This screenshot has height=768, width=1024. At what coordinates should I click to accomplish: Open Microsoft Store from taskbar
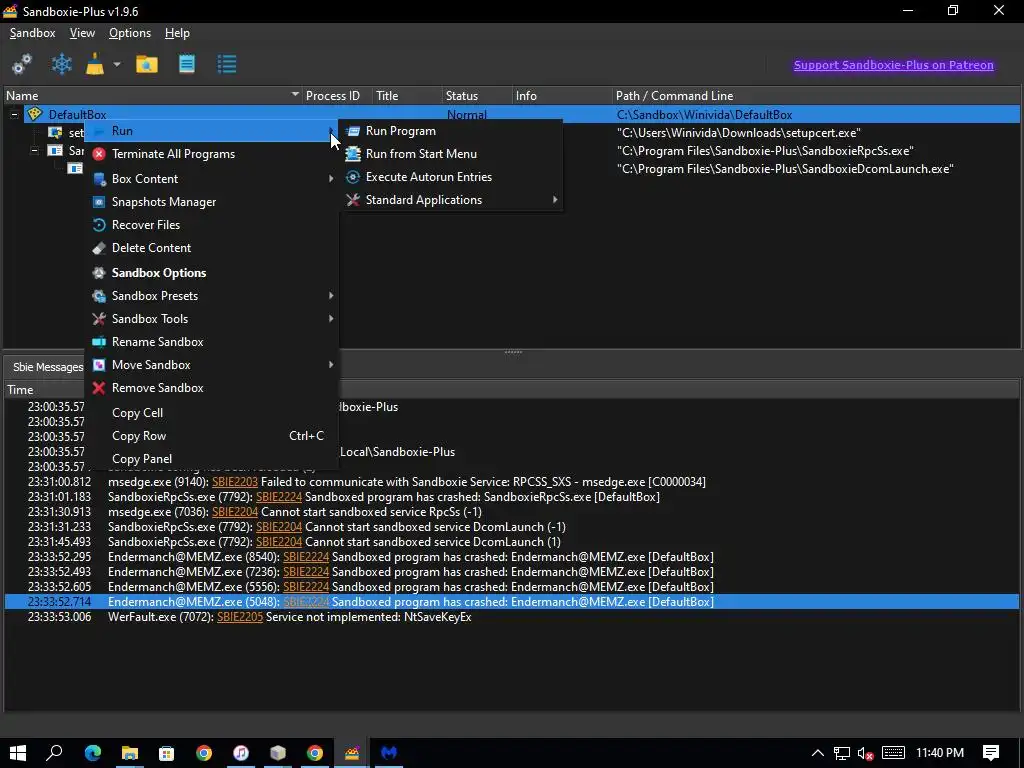167,753
